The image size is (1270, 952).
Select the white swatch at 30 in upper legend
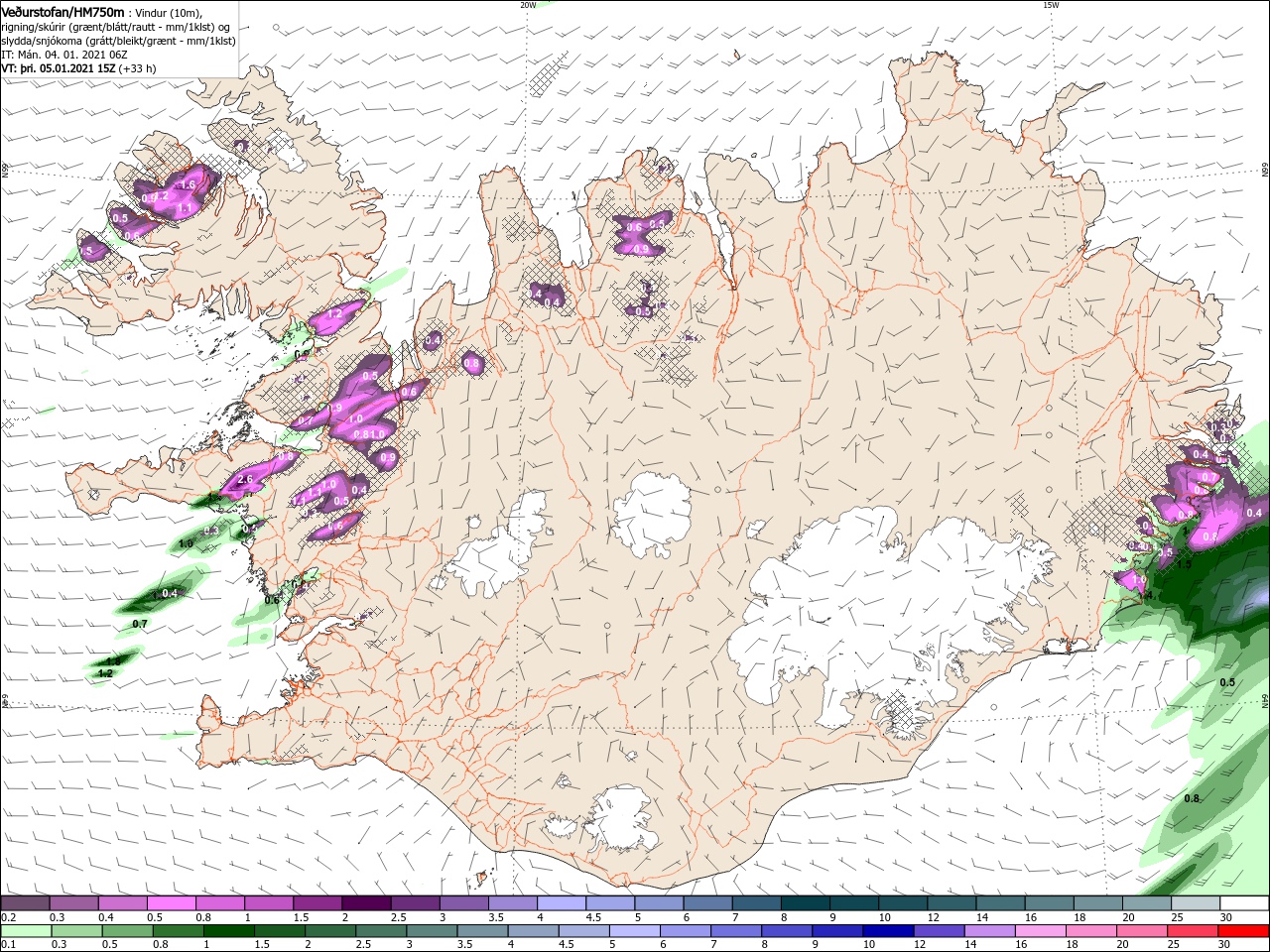tap(1245, 903)
